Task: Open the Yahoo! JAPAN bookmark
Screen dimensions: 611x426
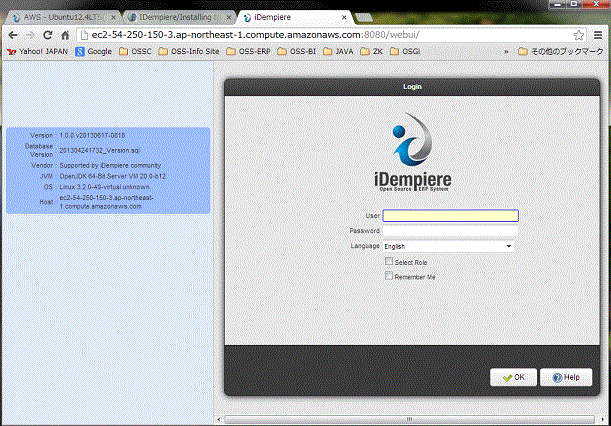Action: pyautogui.click(x=38, y=51)
